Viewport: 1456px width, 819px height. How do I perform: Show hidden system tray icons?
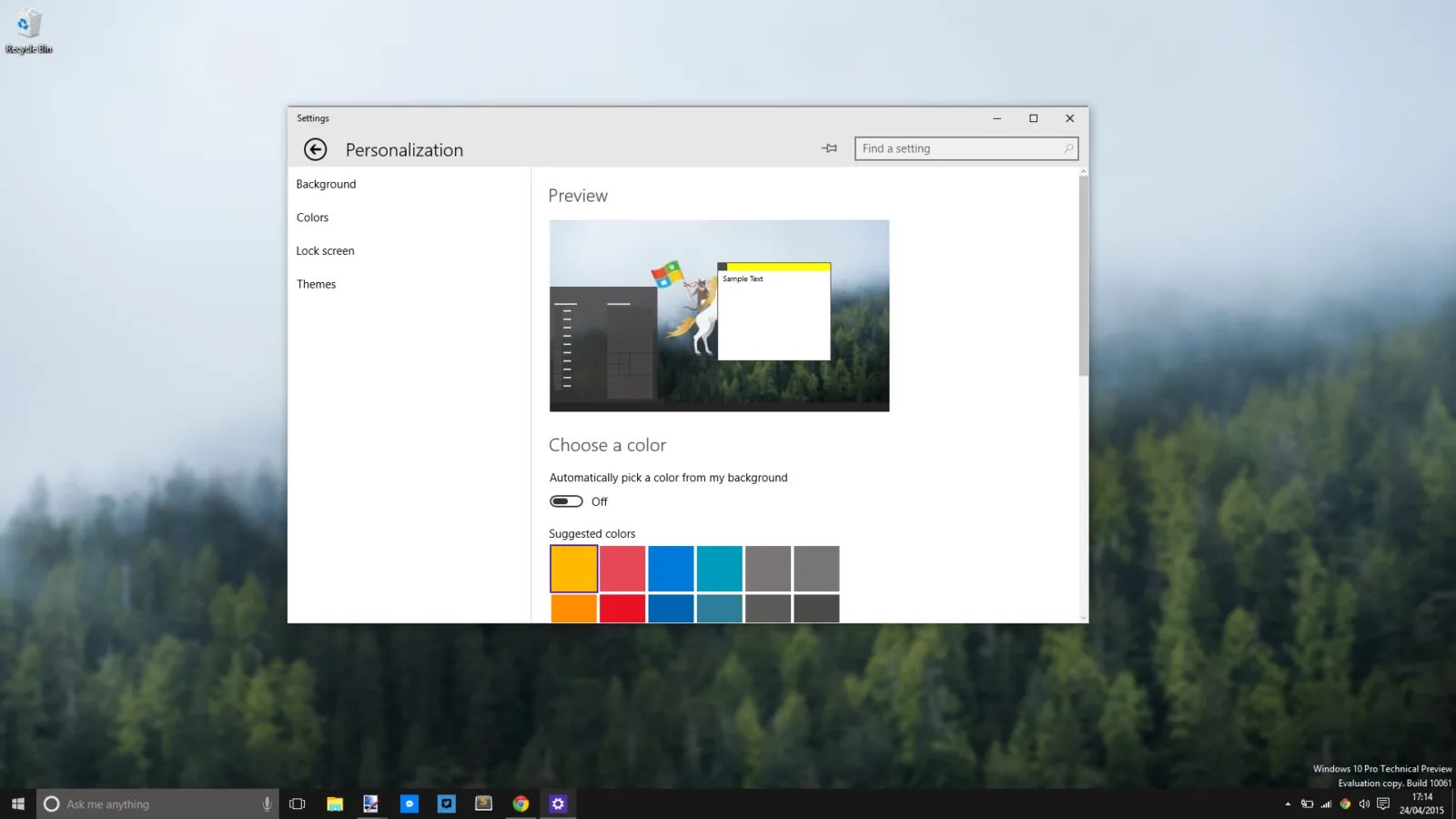tap(1288, 804)
